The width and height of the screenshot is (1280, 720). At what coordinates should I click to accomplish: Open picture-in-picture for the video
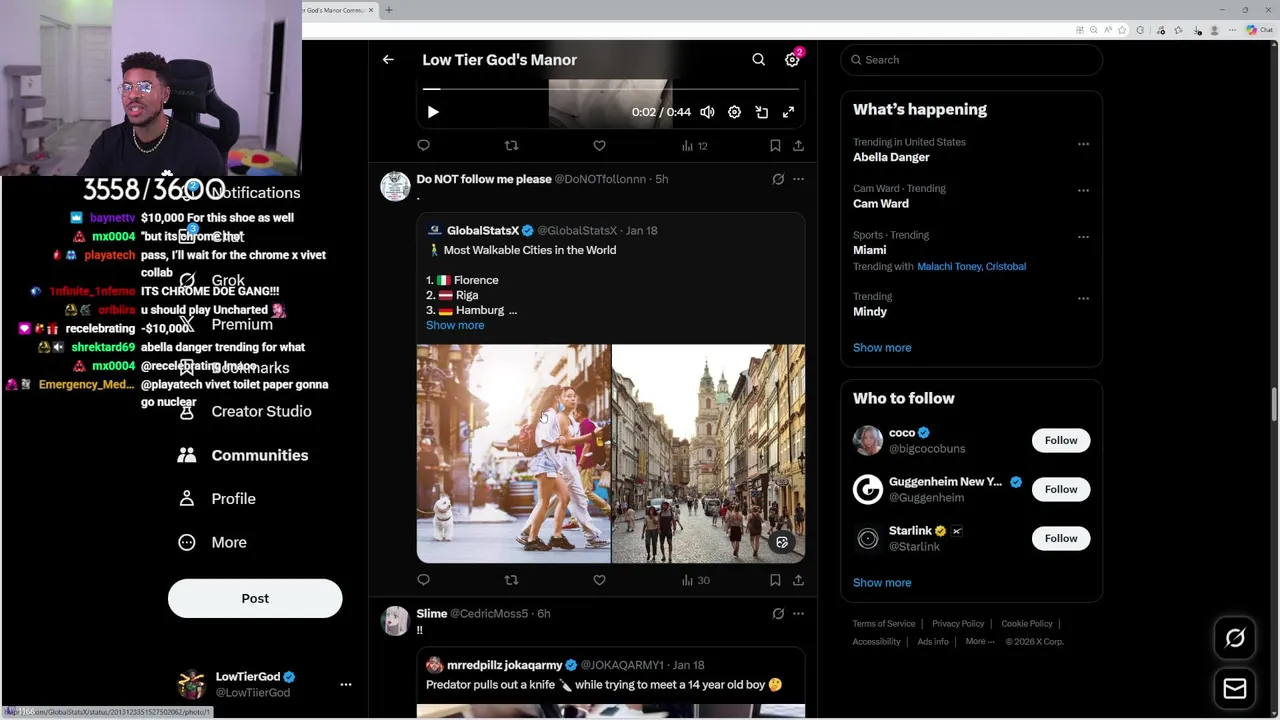(x=761, y=112)
